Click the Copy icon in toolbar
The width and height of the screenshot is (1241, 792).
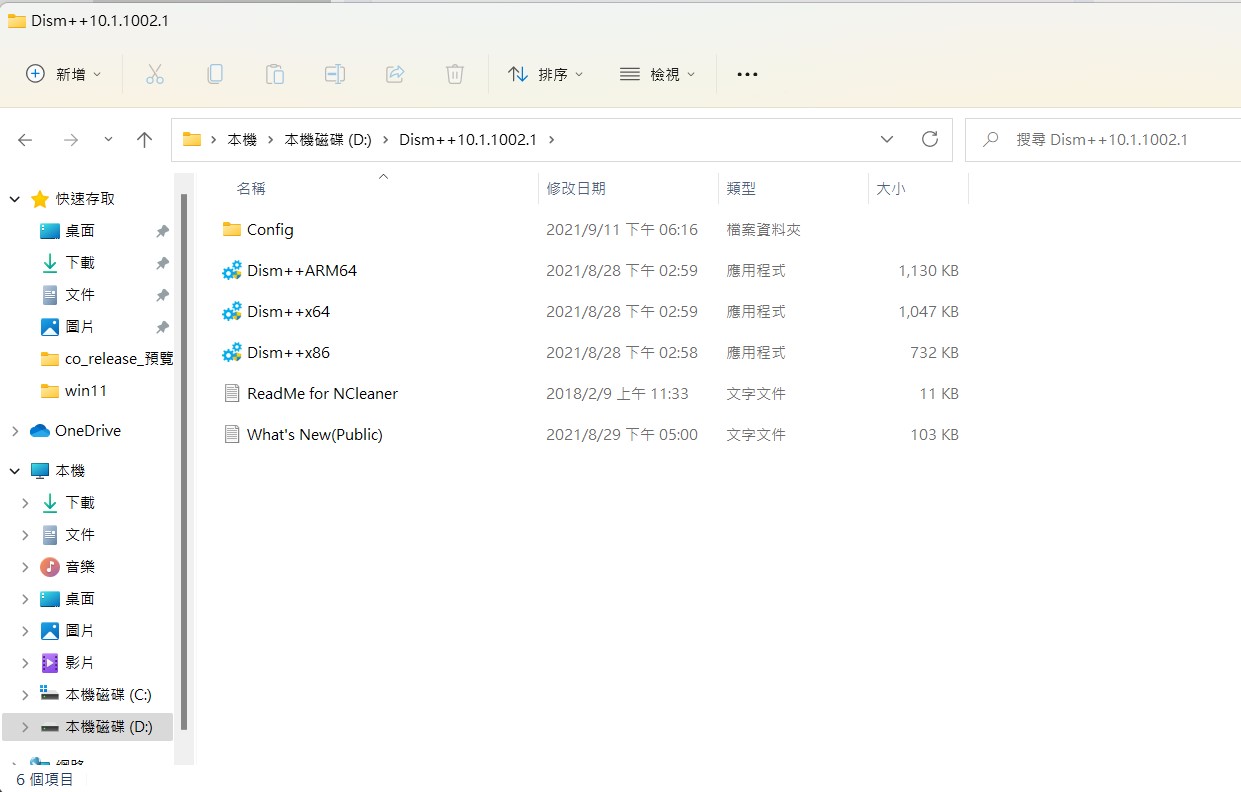point(214,74)
